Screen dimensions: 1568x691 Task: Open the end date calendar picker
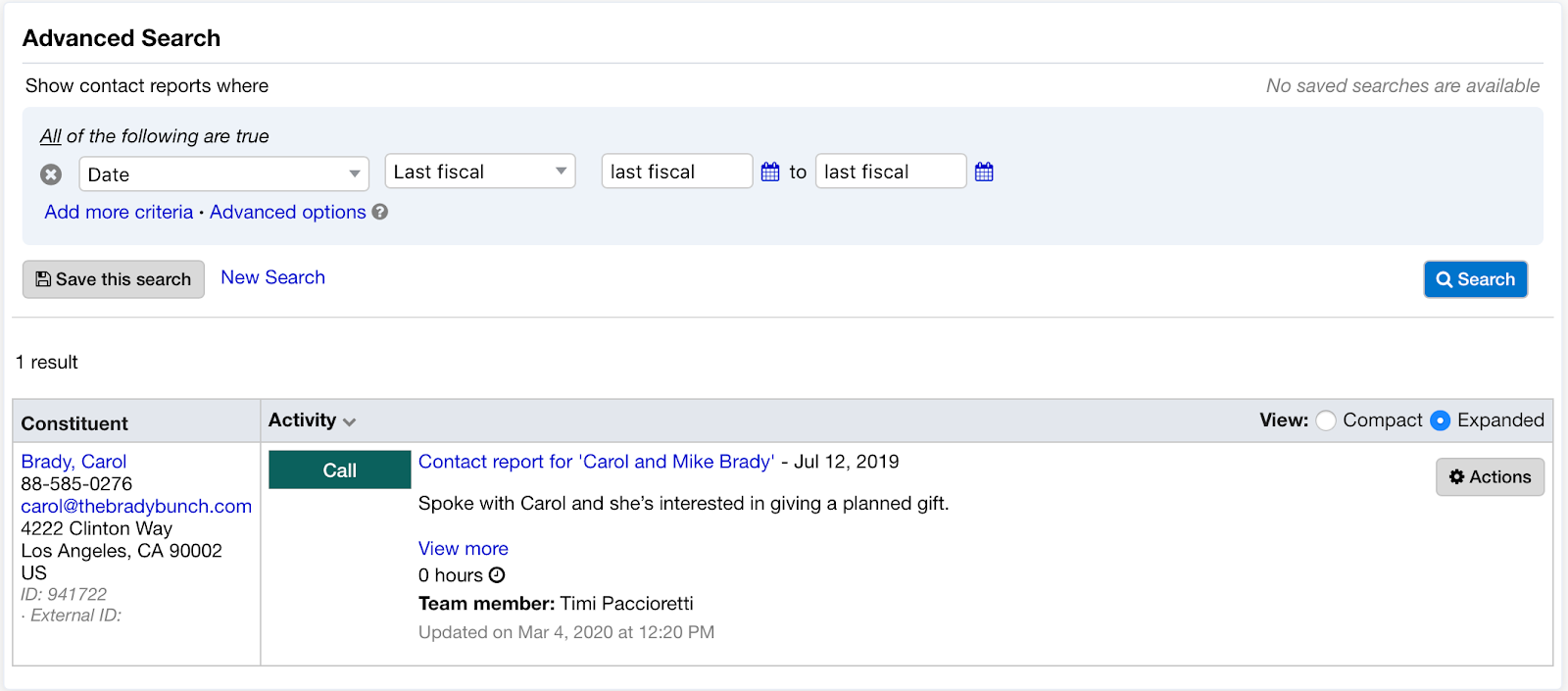pyautogui.click(x=984, y=172)
